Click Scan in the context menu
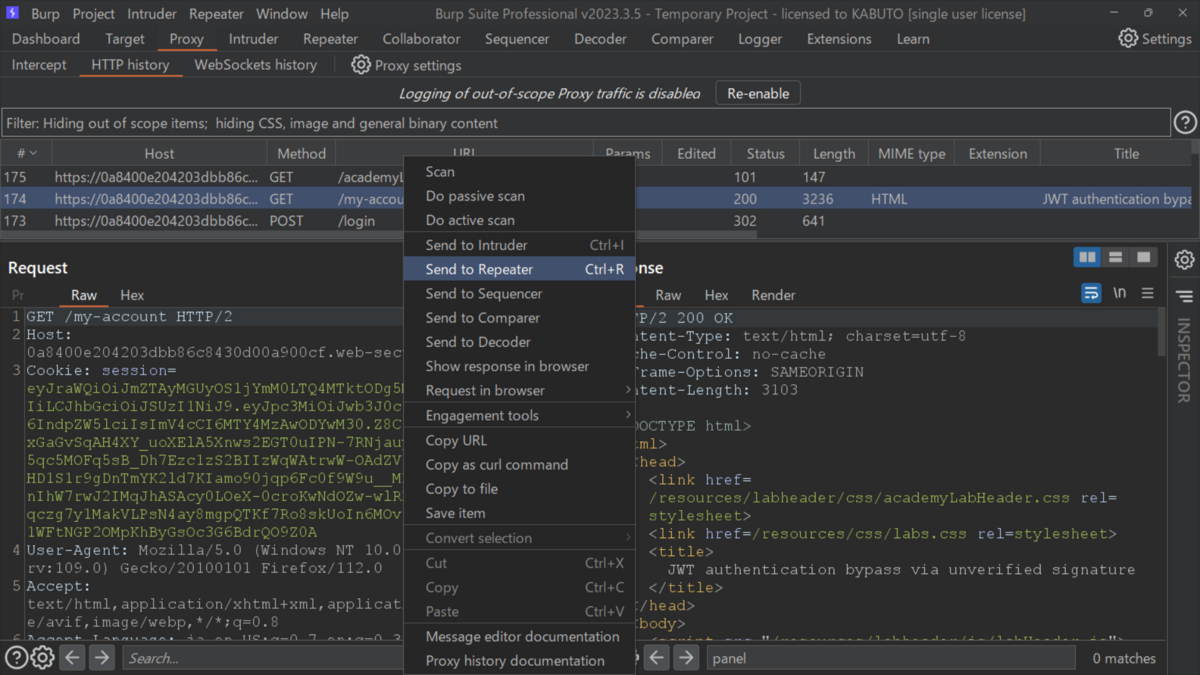1200x675 pixels. 519,172
